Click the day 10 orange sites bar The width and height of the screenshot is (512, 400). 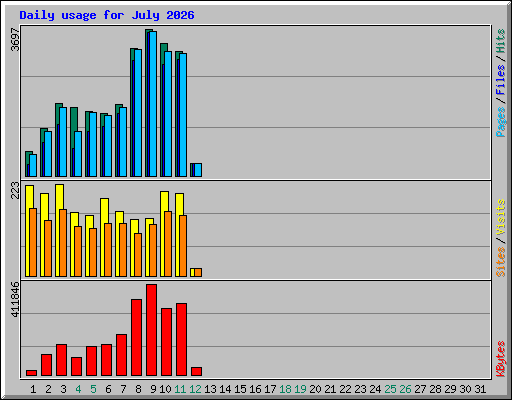coord(168,244)
